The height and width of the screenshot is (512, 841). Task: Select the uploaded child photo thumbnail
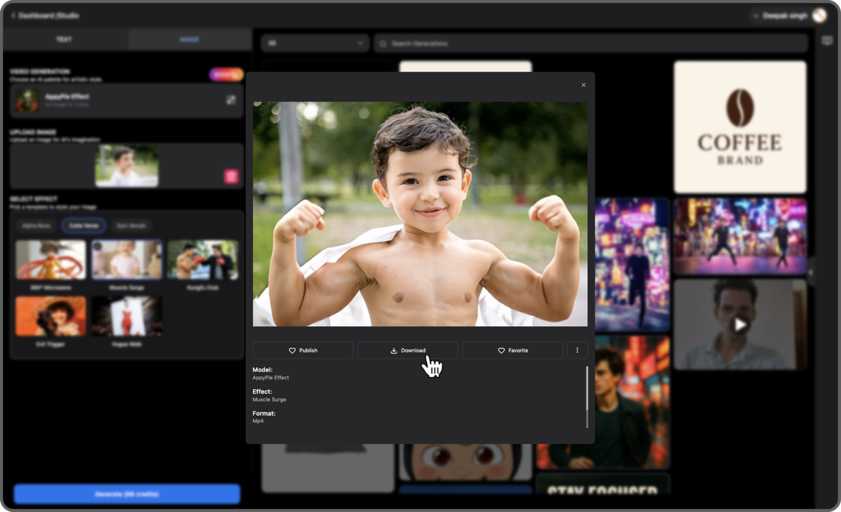(x=127, y=166)
